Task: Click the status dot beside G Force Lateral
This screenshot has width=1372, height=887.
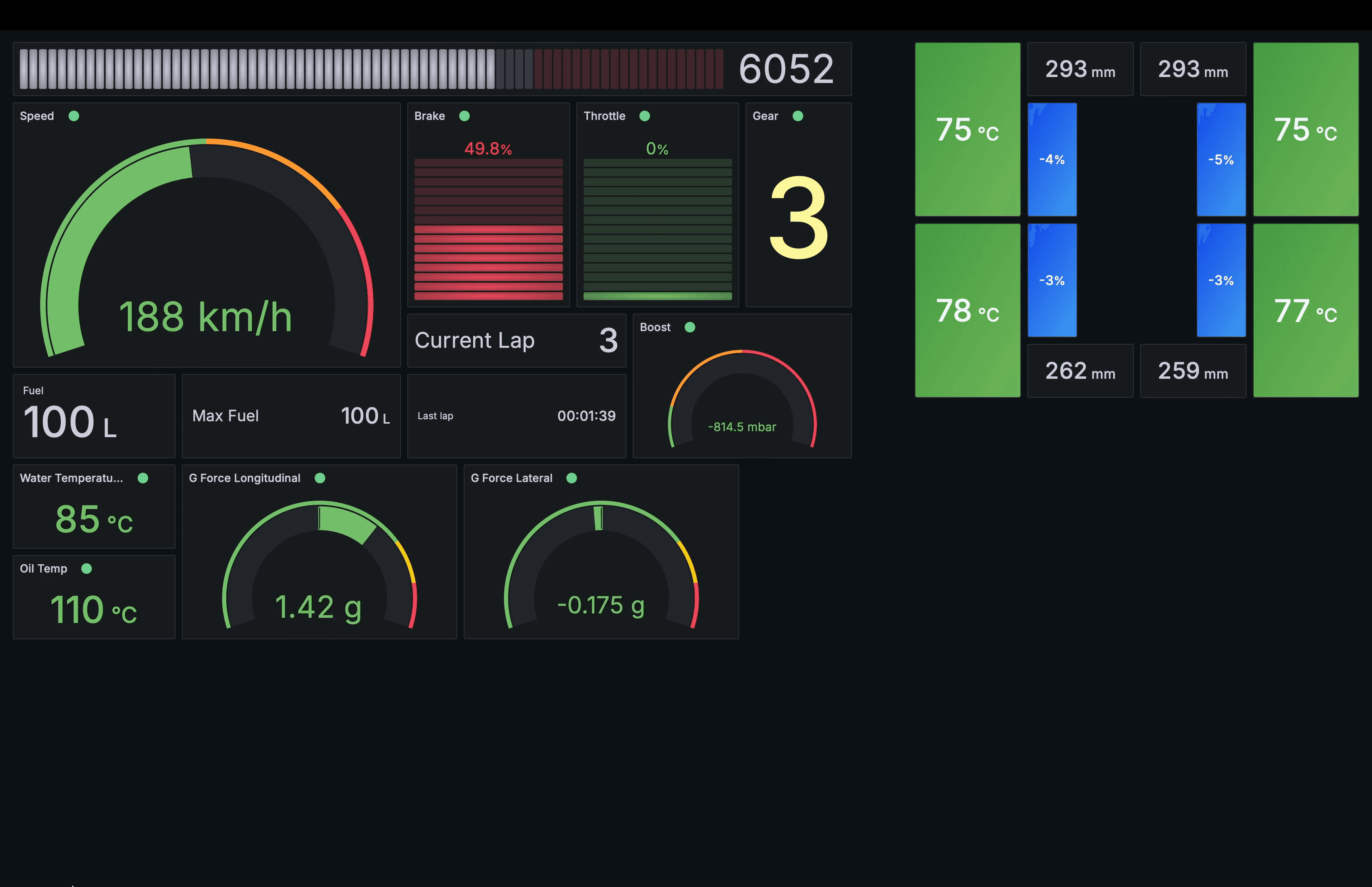Action: click(x=572, y=478)
